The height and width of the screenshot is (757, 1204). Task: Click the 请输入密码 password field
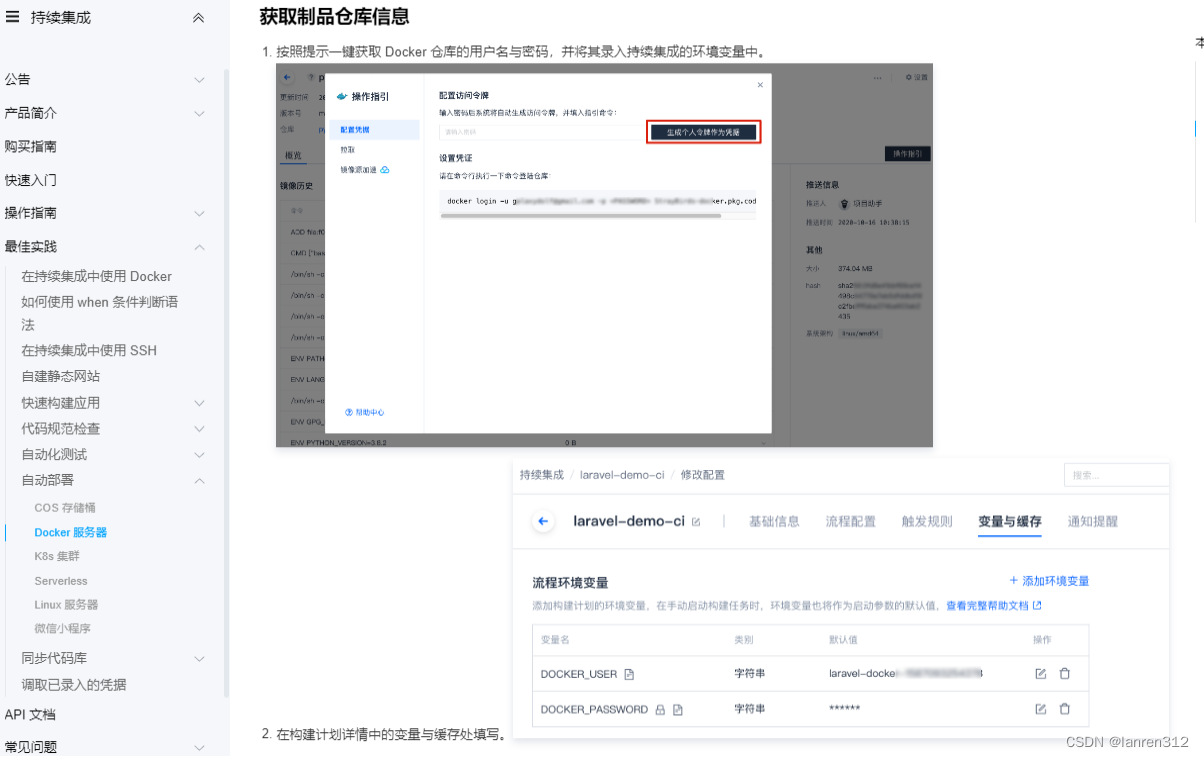pos(543,132)
